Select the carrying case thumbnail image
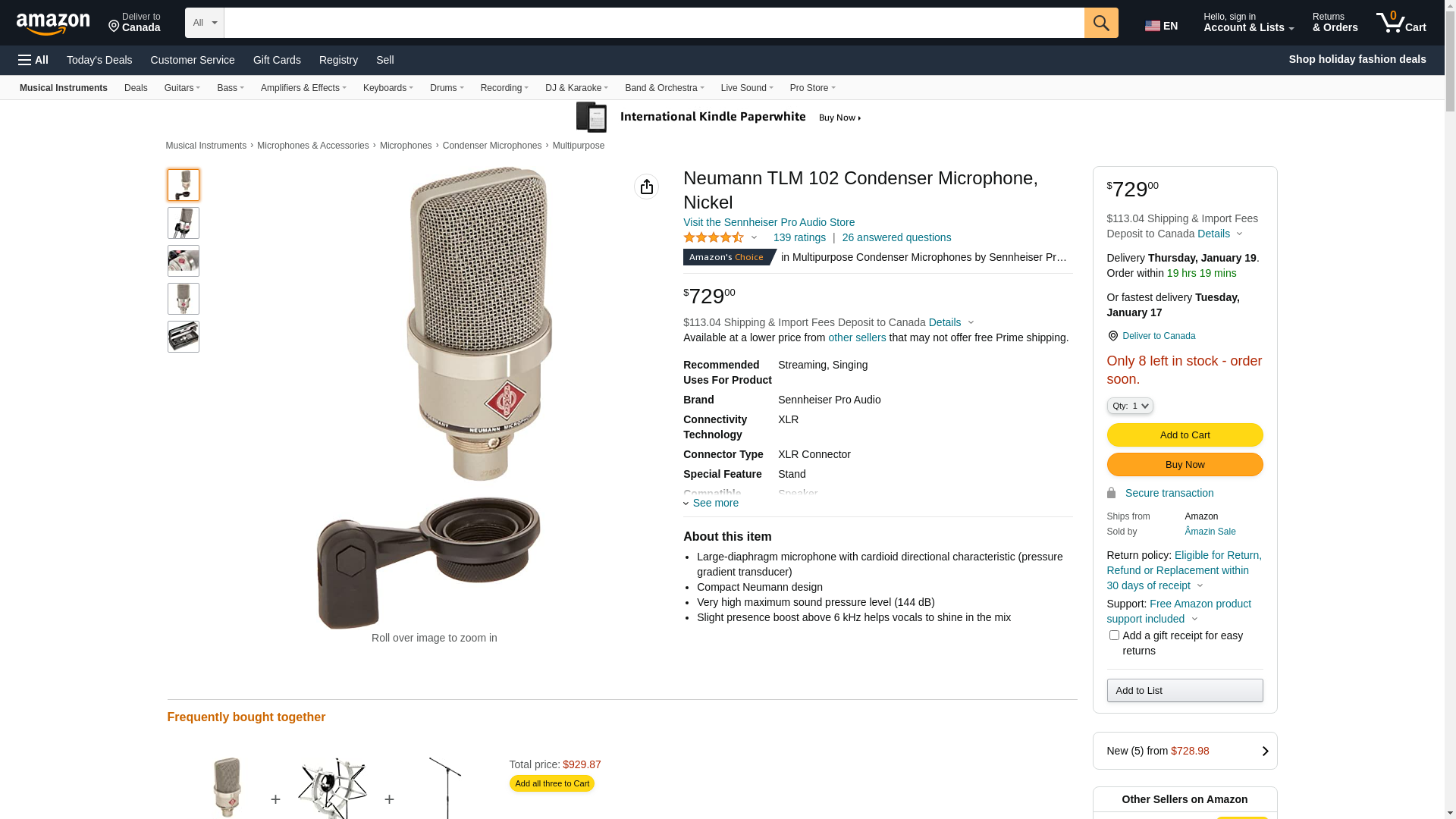The width and height of the screenshot is (1456, 819). click(184, 337)
